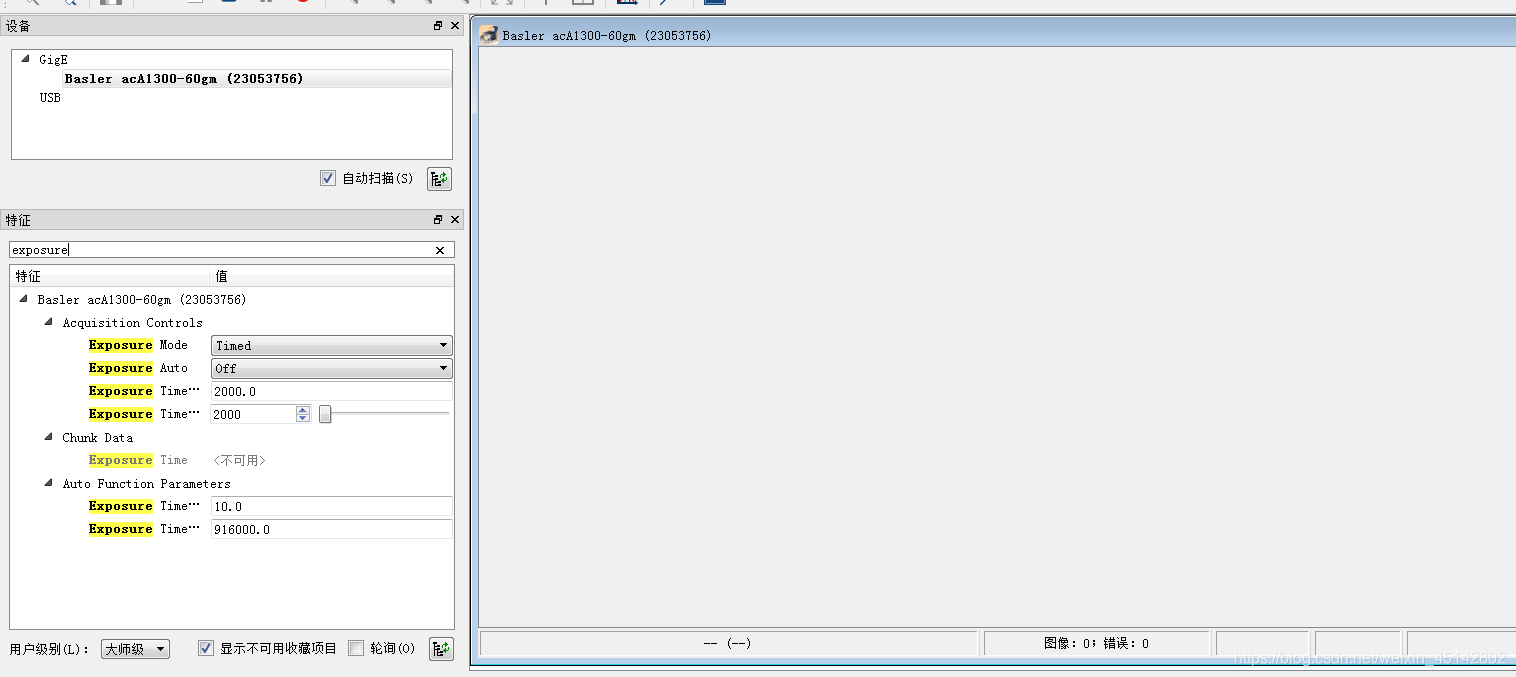The width and height of the screenshot is (1516, 677).
Task: Close the 设备 panel
Action: click(x=455, y=26)
